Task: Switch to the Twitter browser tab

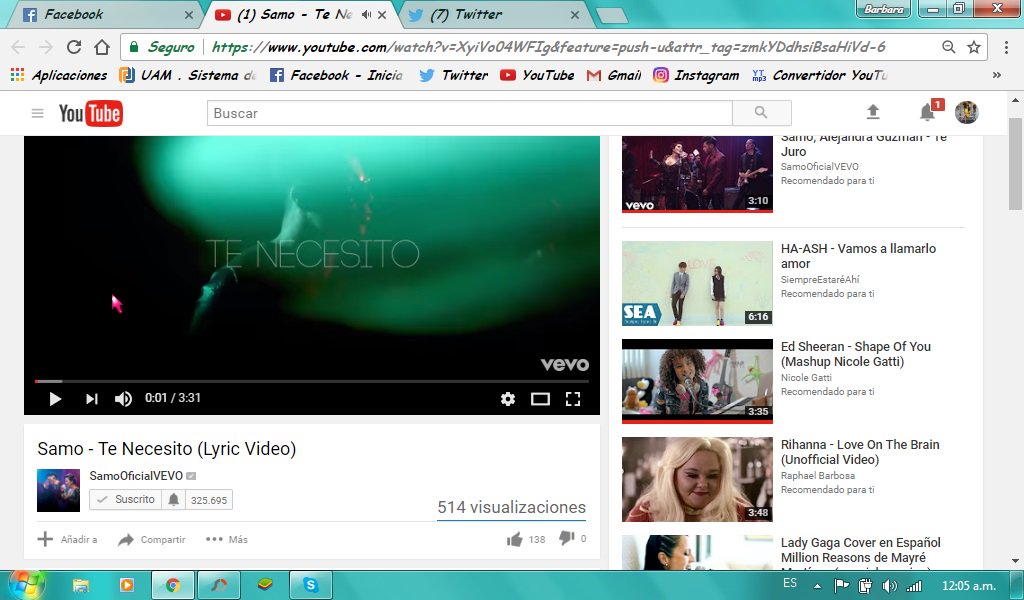Action: click(x=493, y=14)
